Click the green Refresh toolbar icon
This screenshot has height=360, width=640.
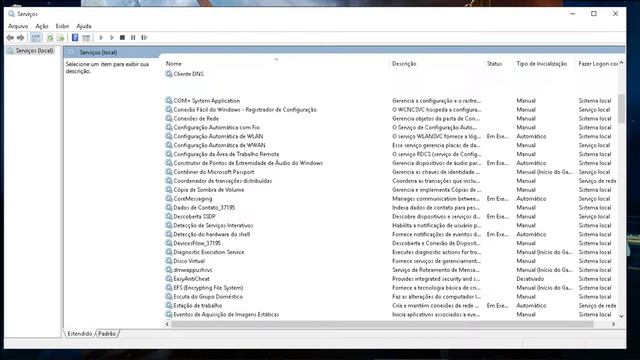[x=50, y=38]
